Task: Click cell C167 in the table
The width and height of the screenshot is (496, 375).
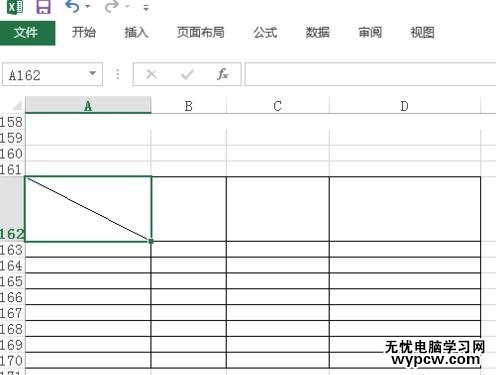Action: point(278,313)
